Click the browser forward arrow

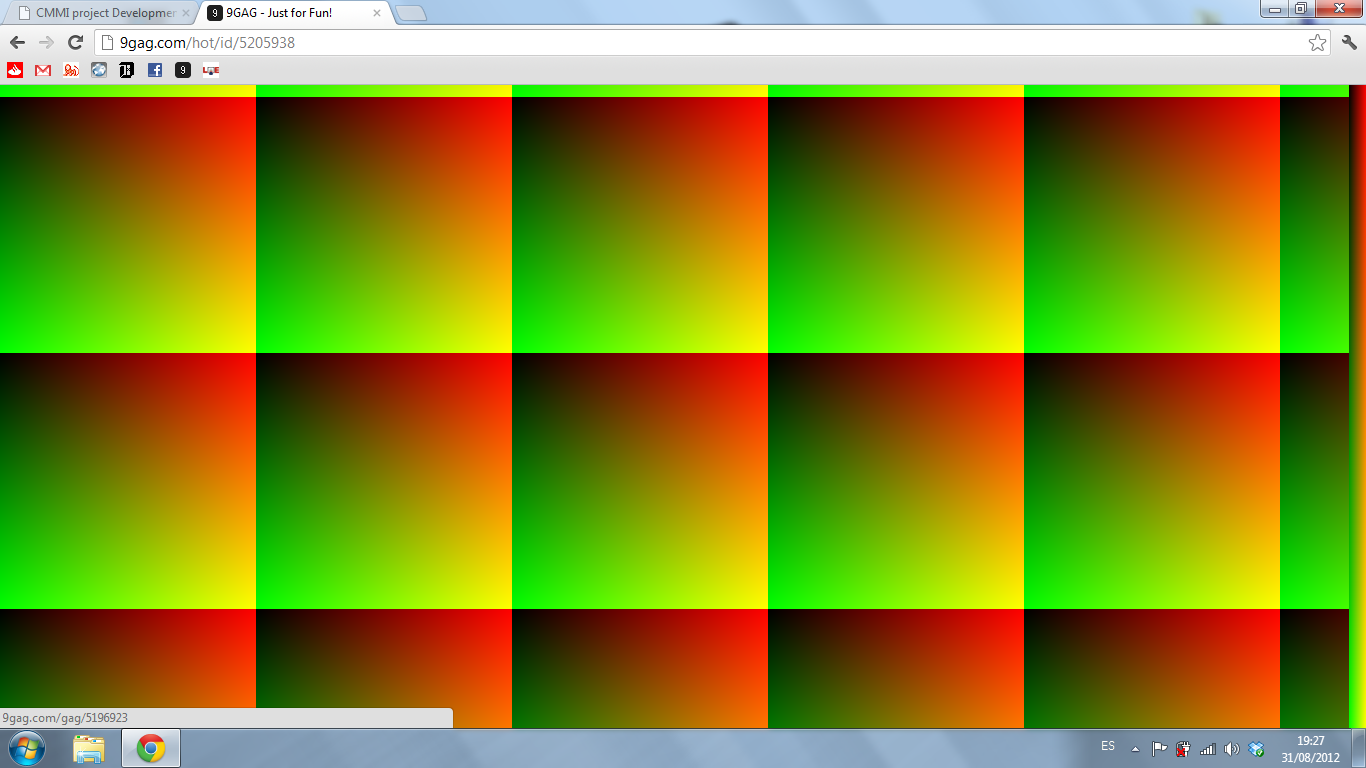[46, 43]
